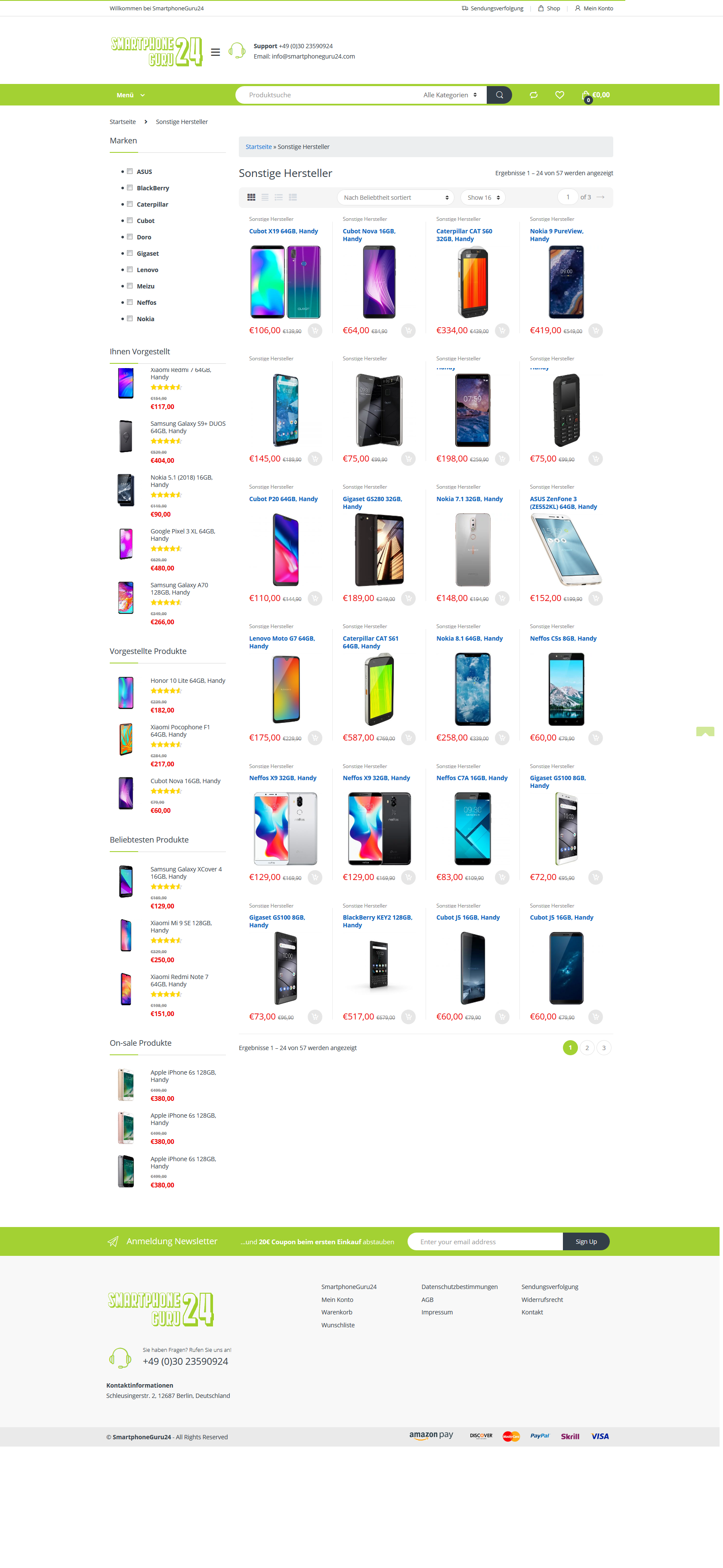
Task: Tick the BlackBerry brand filter
Action: point(130,187)
